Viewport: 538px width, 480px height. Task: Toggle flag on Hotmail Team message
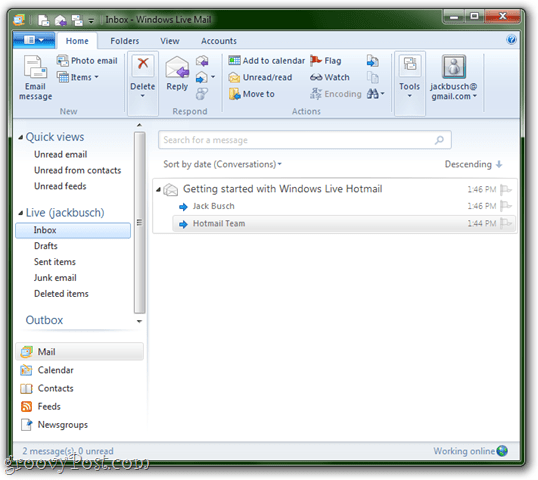click(x=506, y=223)
